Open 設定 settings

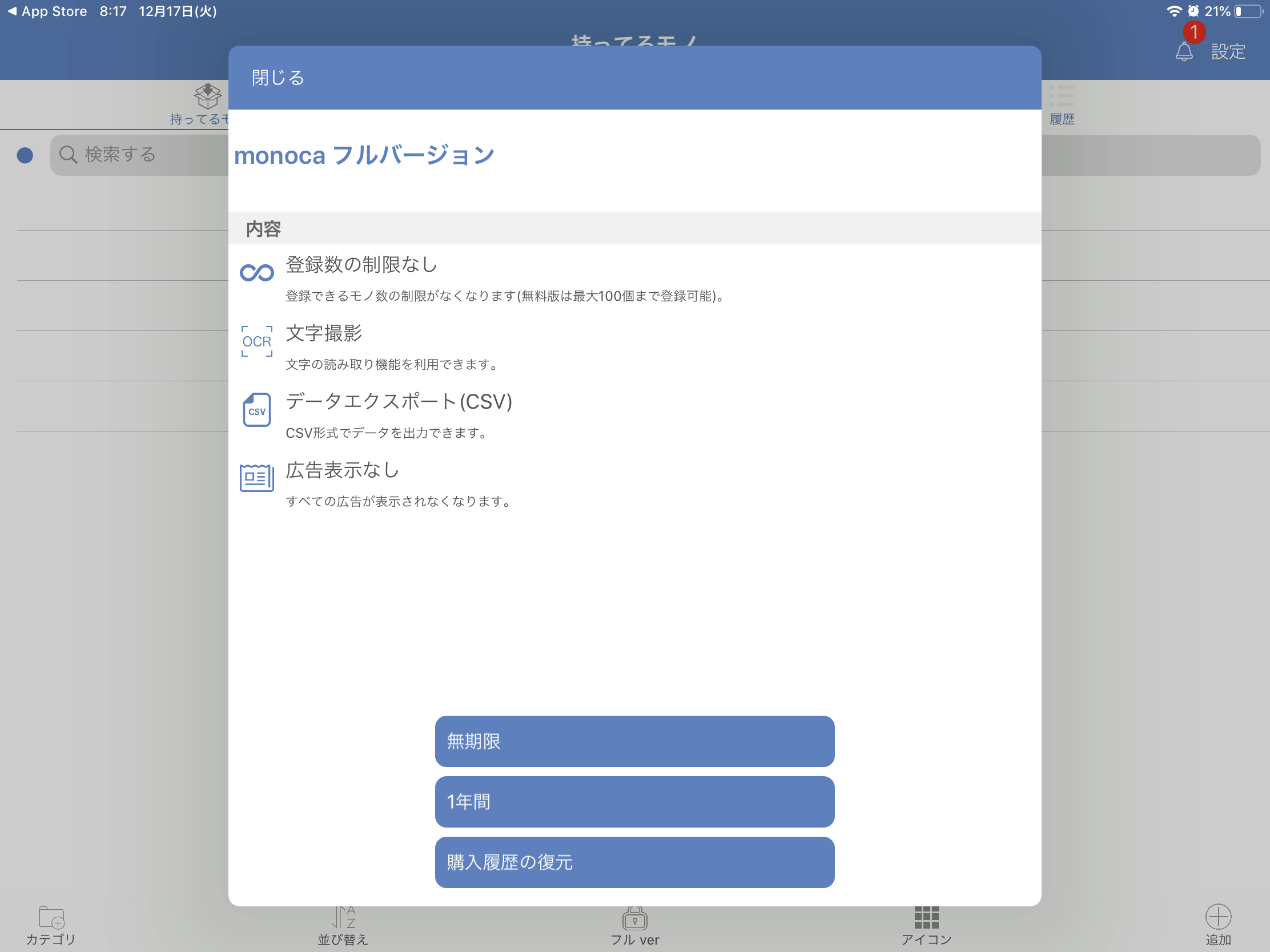tap(1228, 51)
